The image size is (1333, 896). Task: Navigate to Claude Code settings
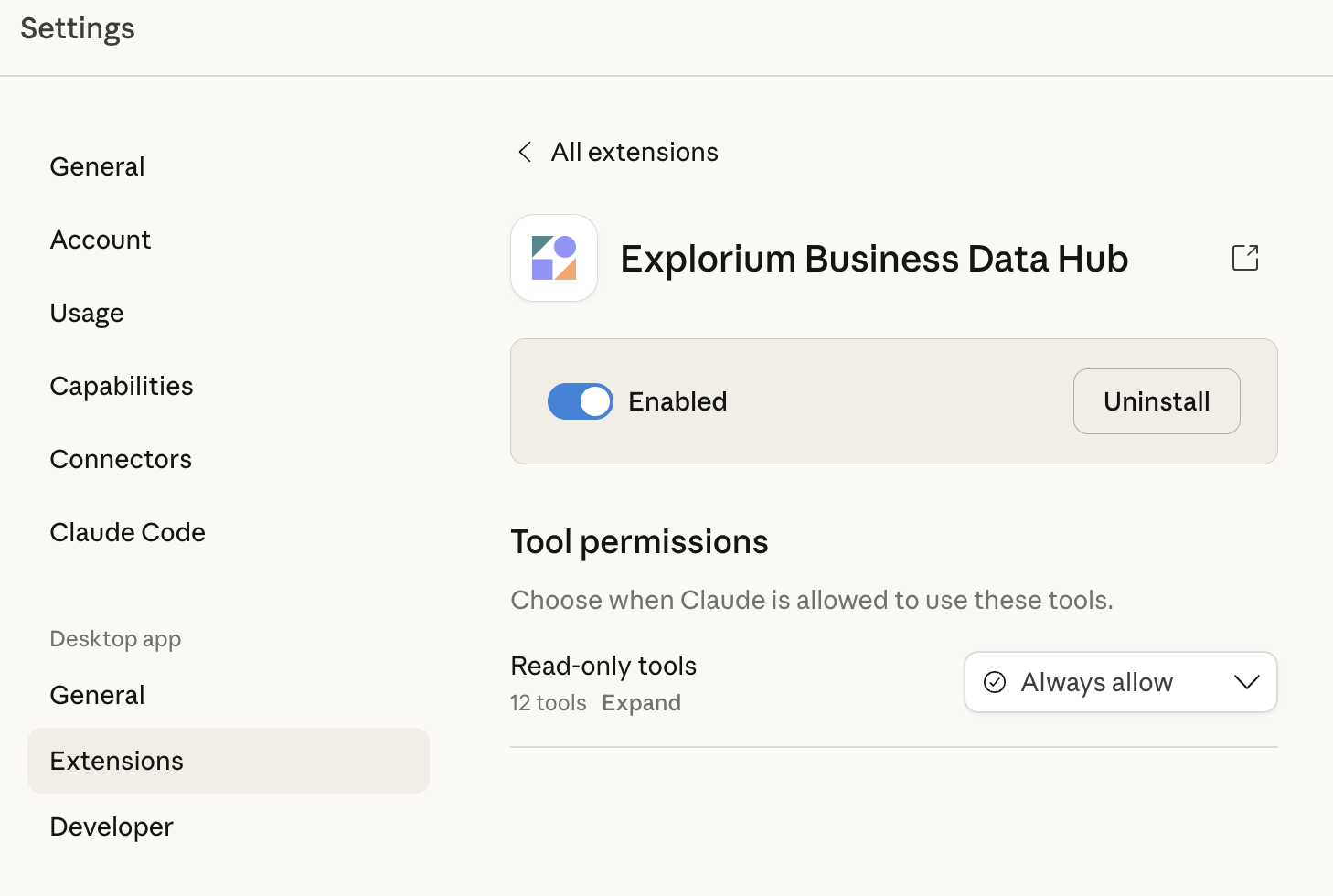pos(128,532)
